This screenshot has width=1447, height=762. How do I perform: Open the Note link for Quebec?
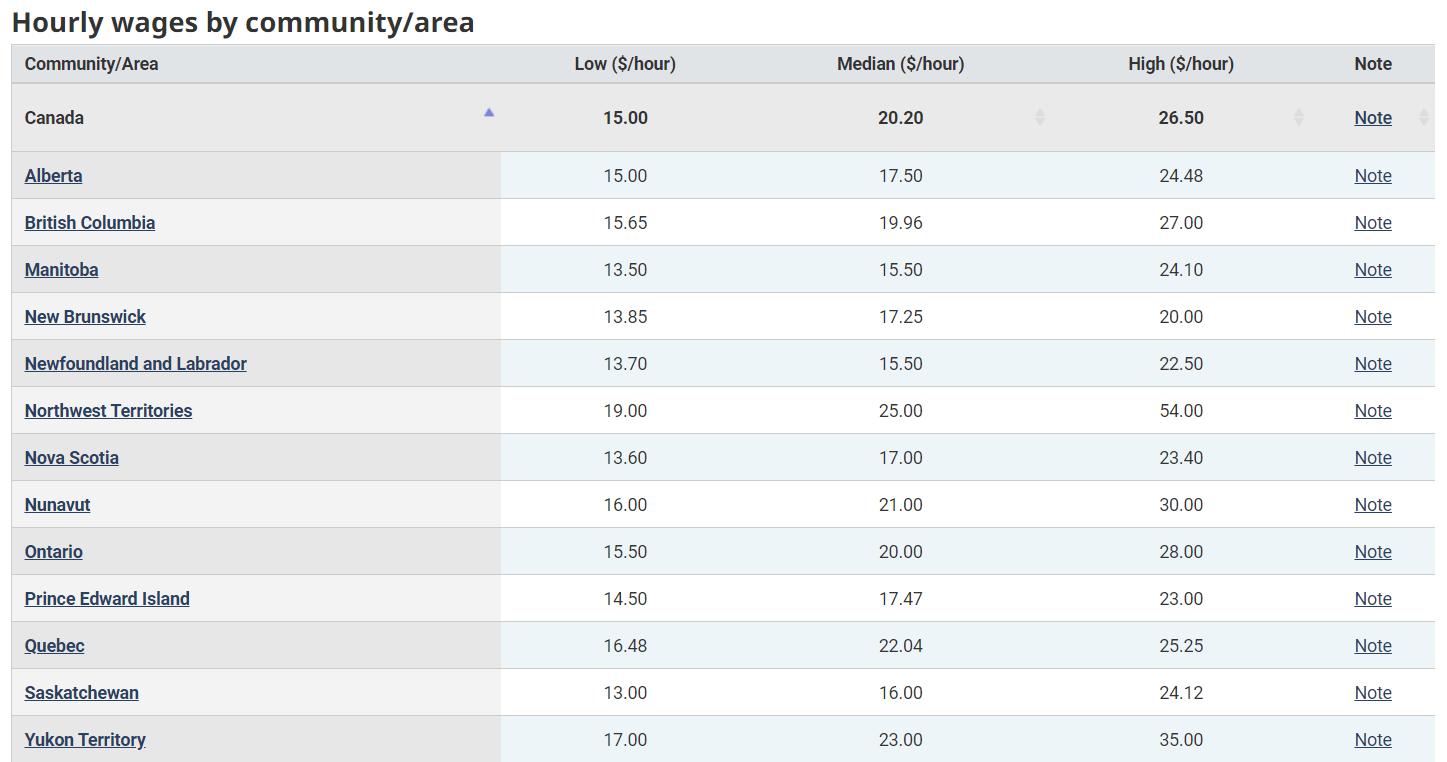pos(1373,645)
